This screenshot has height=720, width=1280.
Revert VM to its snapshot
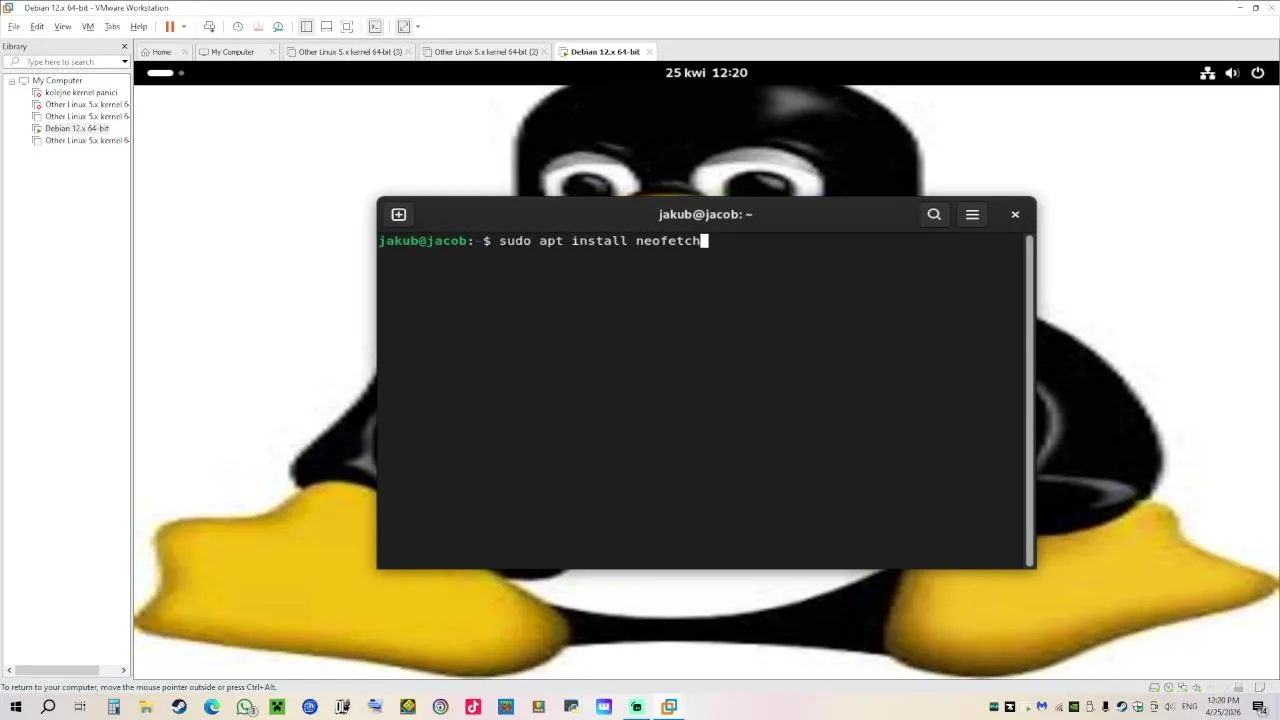pyautogui.click(x=258, y=27)
